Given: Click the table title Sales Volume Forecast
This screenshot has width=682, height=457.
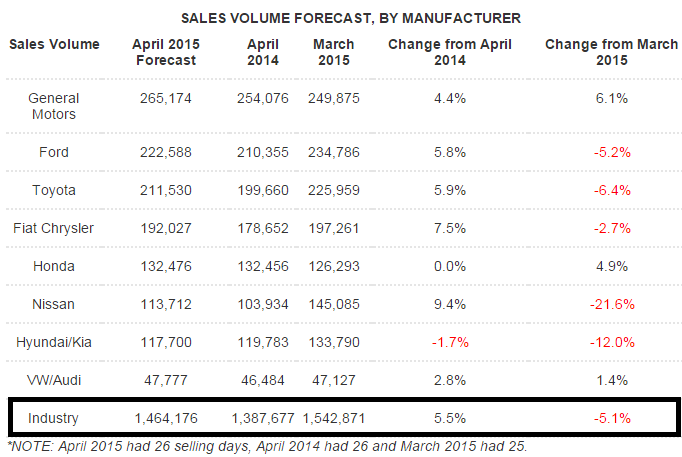Looking at the screenshot, I should coord(343,18).
